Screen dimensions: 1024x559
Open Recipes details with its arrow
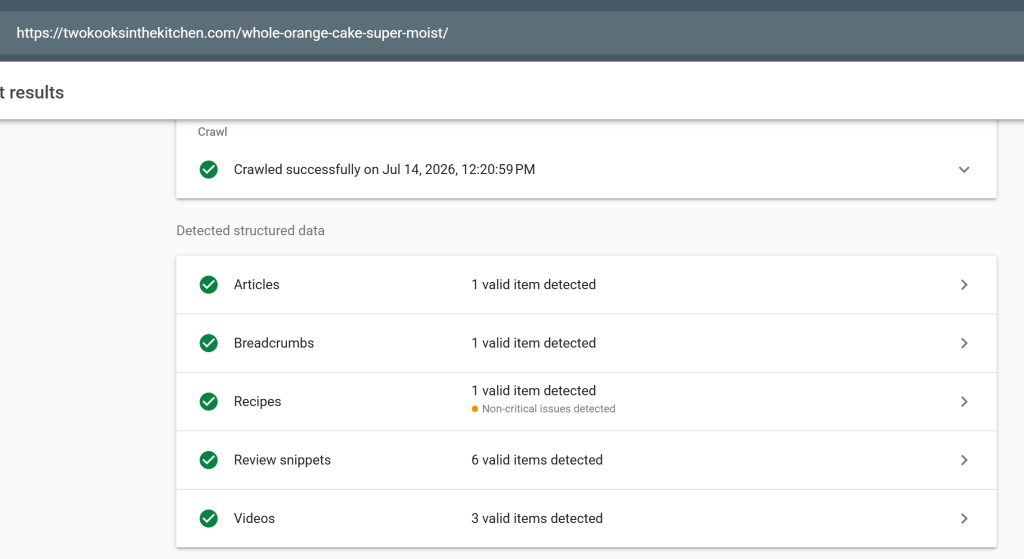pos(964,402)
